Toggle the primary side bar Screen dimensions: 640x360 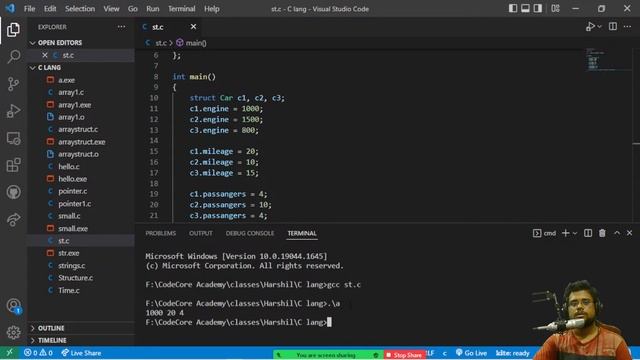click(x=513, y=8)
